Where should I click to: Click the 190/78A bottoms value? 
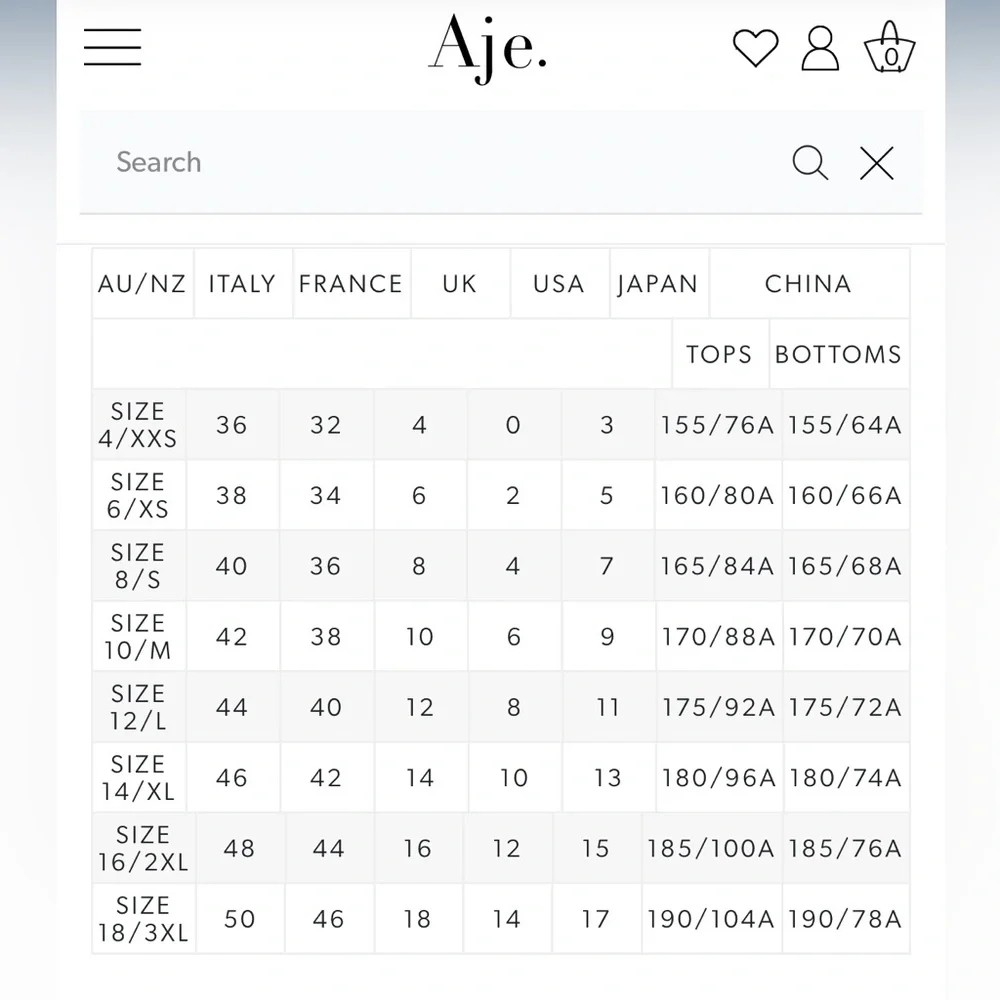pyautogui.click(x=845, y=919)
